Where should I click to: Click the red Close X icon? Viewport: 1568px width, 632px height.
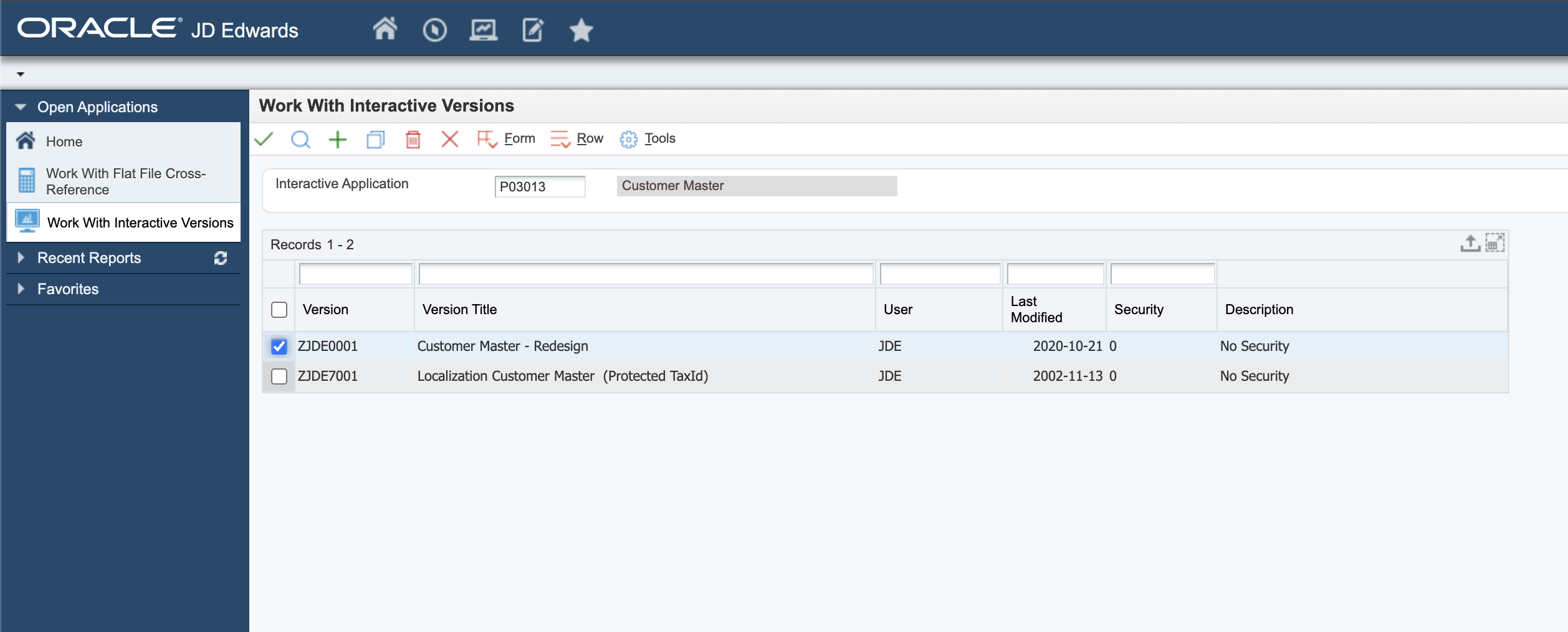coord(449,139)
